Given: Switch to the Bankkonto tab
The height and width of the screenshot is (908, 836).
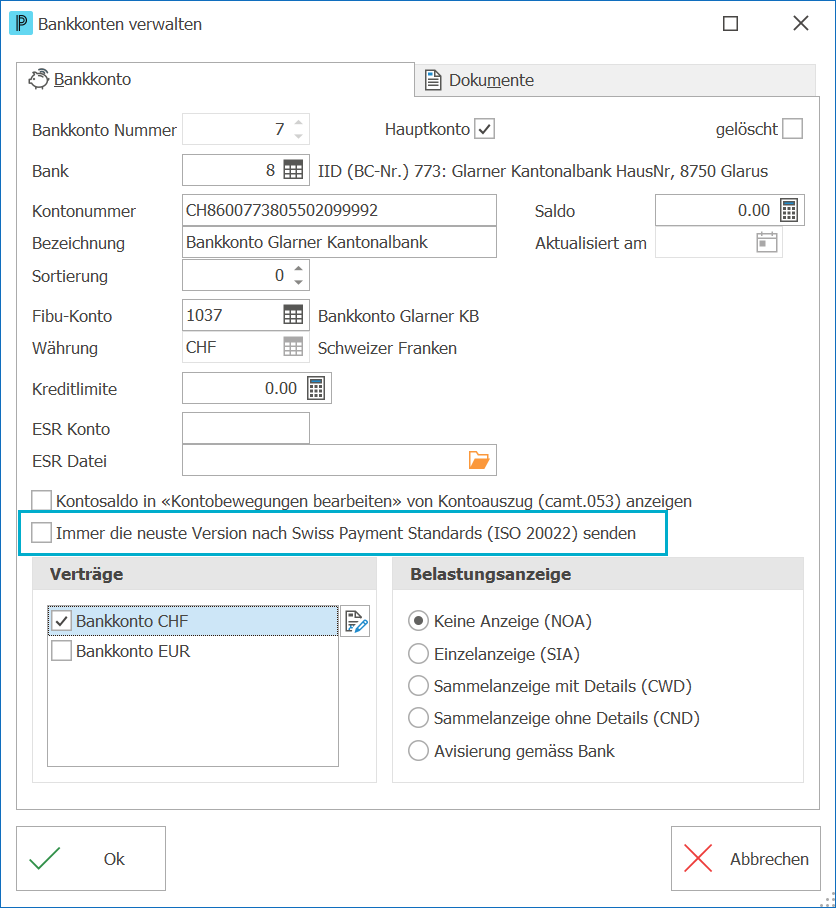Looking at the screenshot, I should tap(215, 79).
